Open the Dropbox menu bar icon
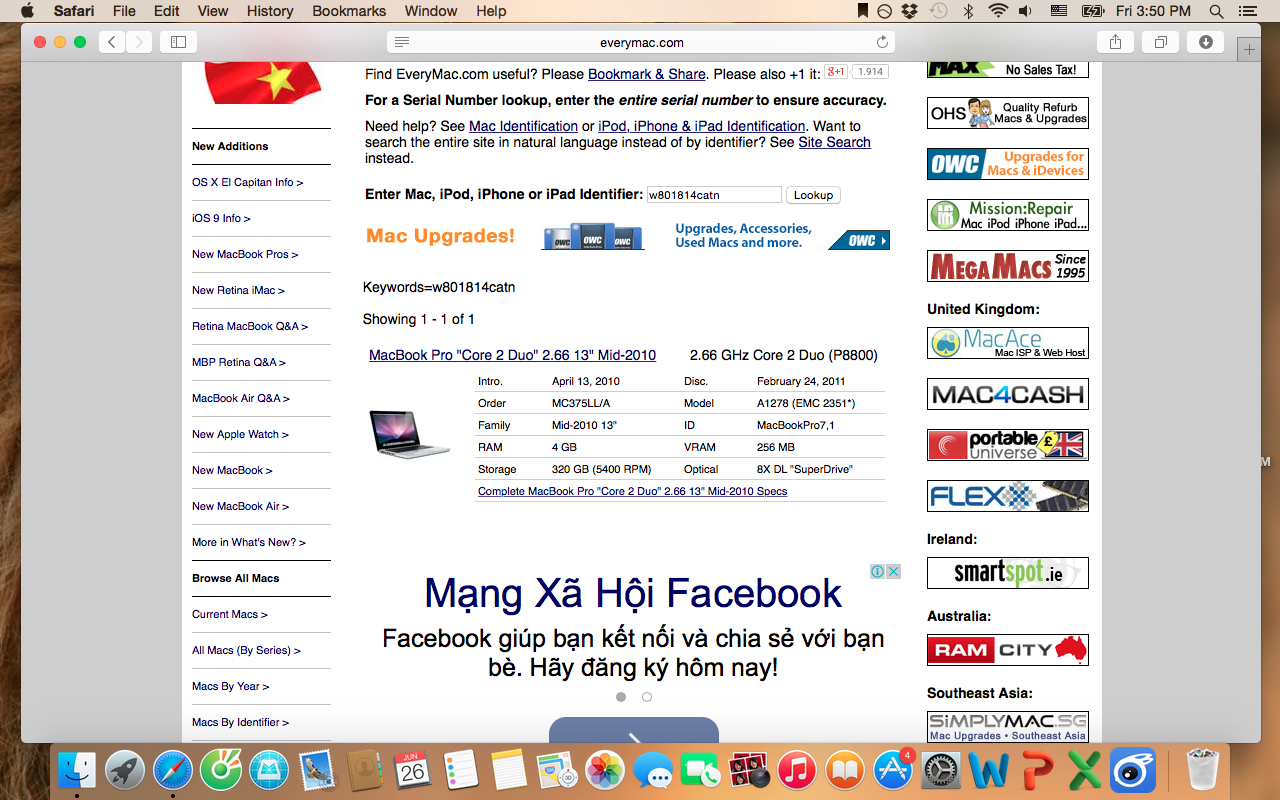 point(910,11)
